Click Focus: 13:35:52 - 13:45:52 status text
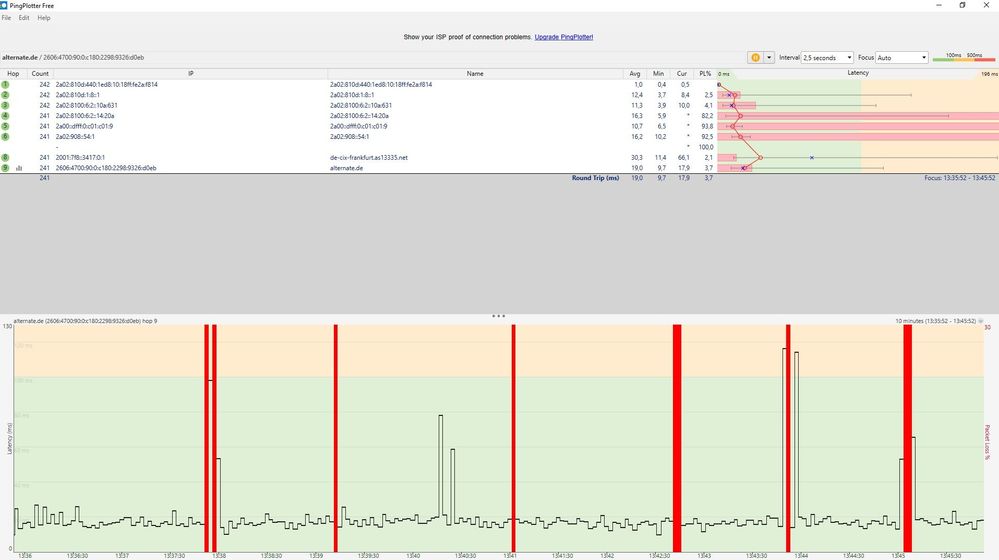 click(959, 178)
